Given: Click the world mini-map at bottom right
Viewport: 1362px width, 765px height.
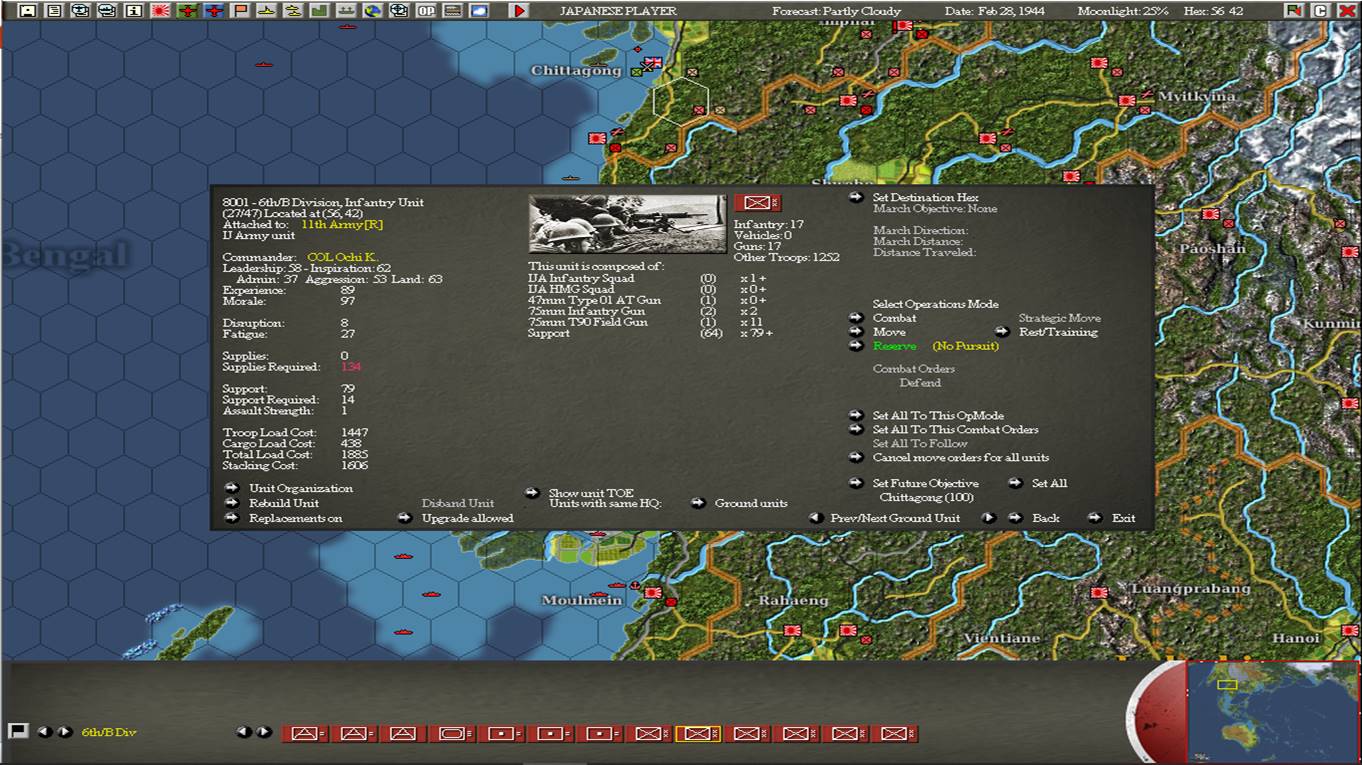Looking at the screenshot, I should [x=1273, y=711].
